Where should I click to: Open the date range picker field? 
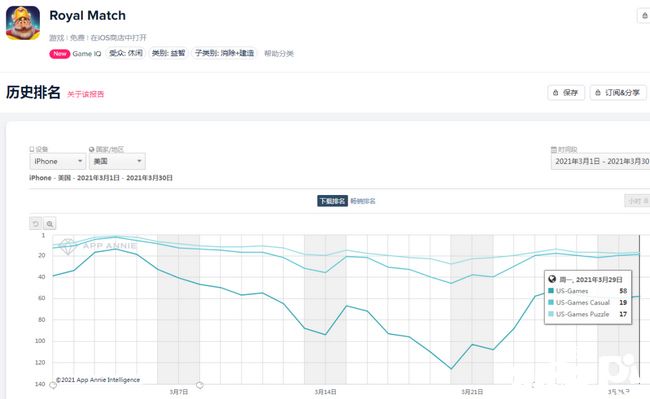600,162
